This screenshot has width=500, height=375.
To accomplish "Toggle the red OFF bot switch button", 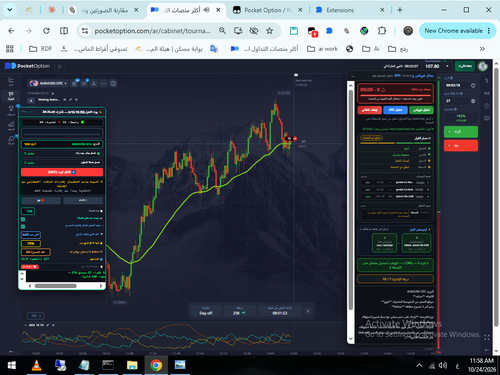I will (62, 172).
